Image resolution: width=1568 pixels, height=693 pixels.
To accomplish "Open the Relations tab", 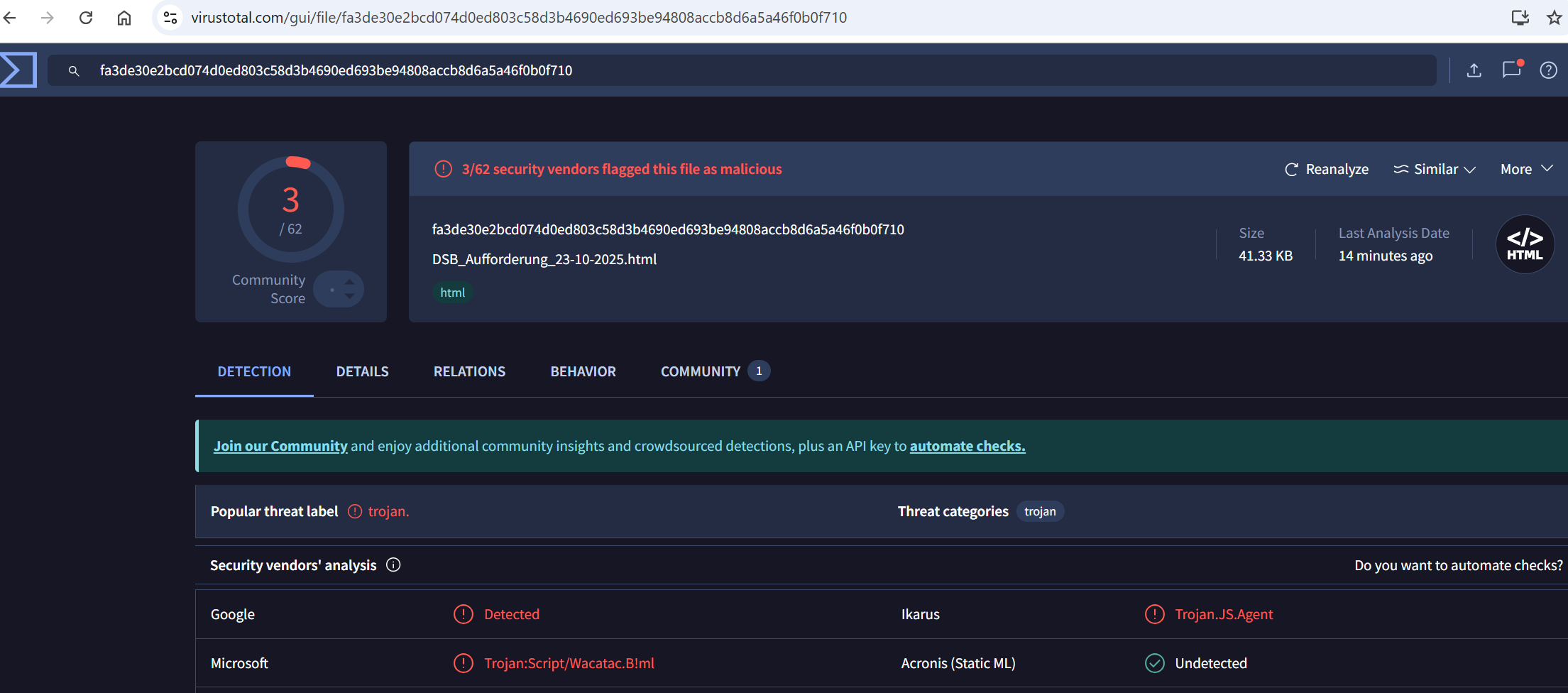I will 470,371.
